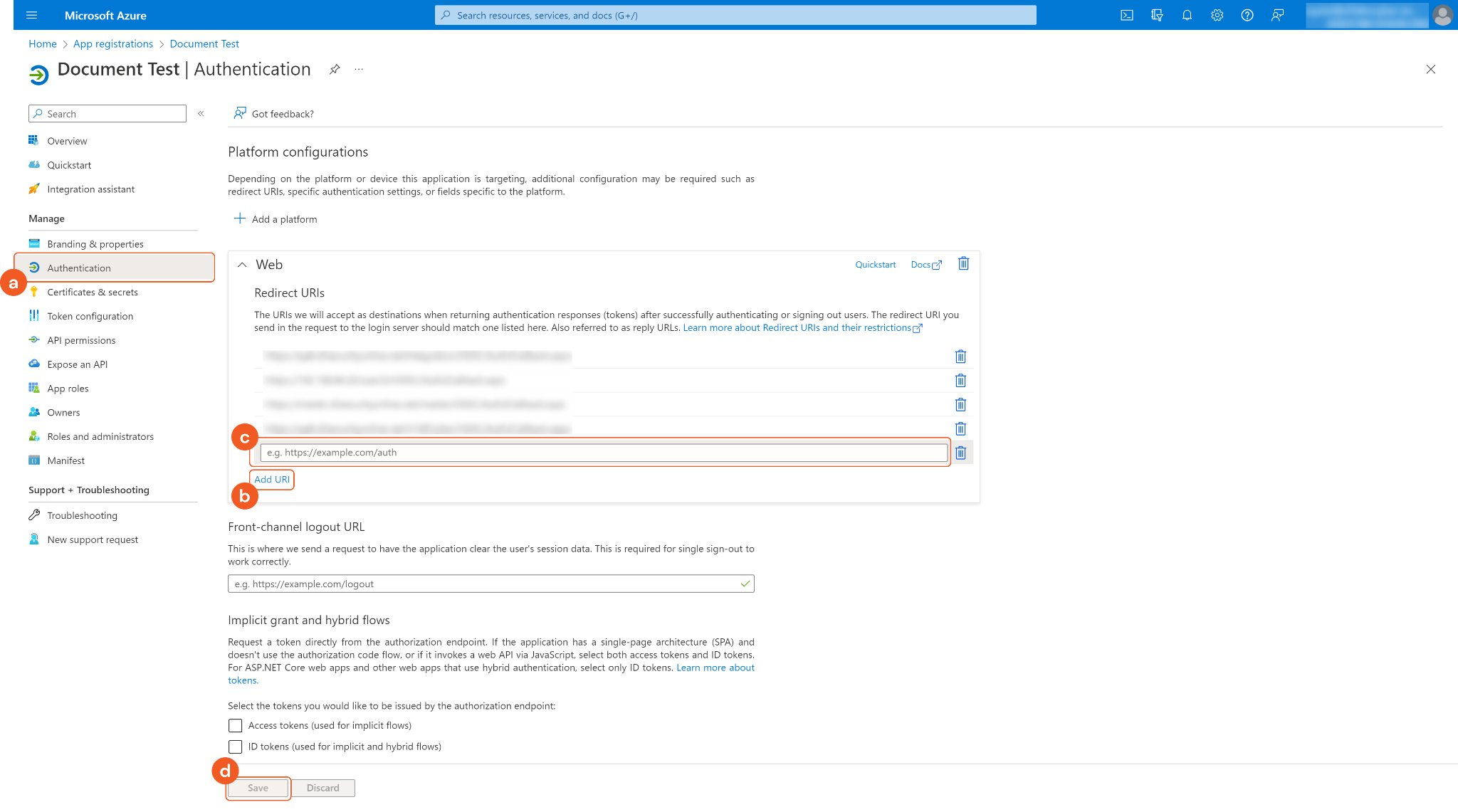Click the Save button
The height and width of the screenshot is (812, 1458).
point(258,788)
